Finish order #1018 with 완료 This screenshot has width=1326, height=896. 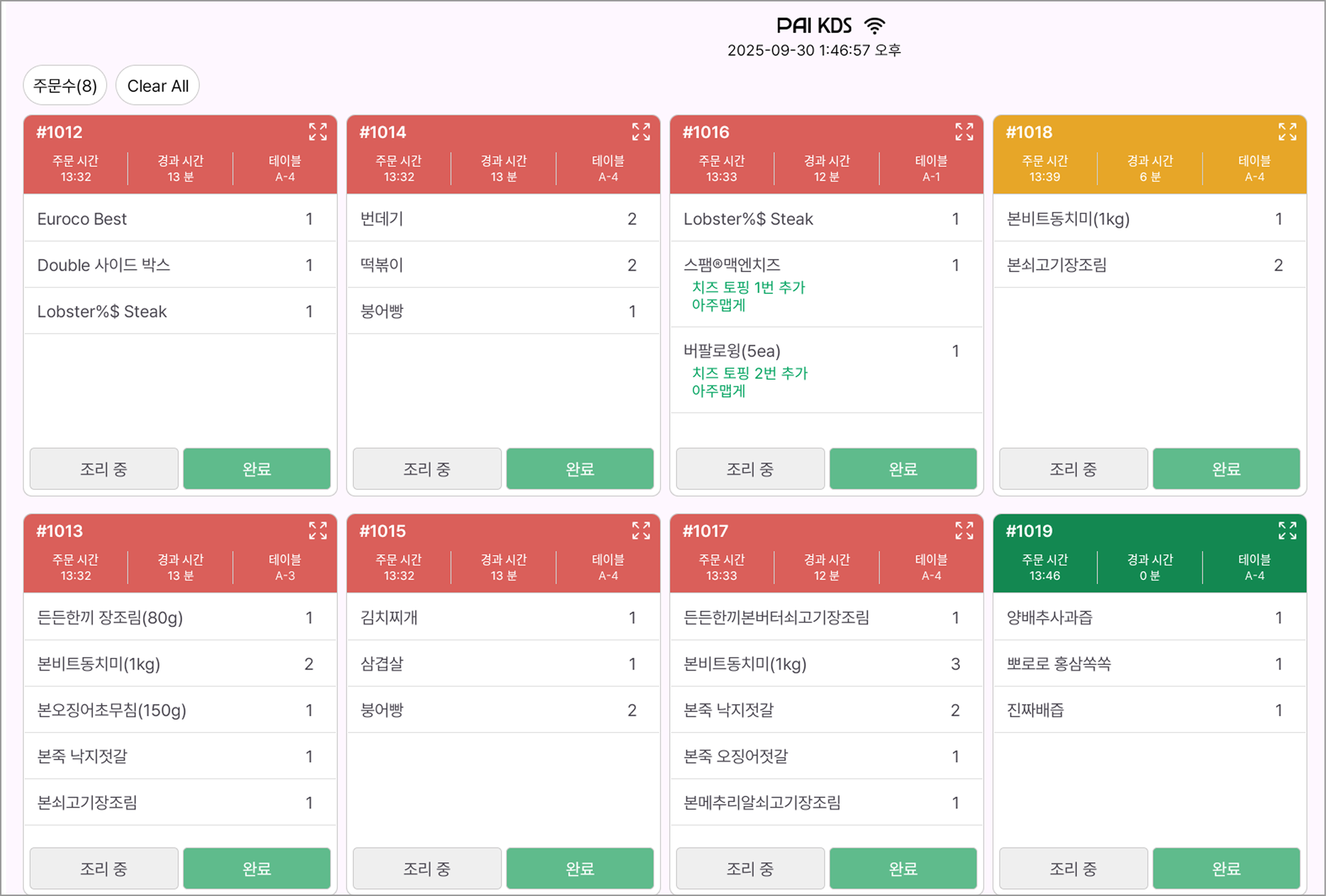[x=1226, y=469]
